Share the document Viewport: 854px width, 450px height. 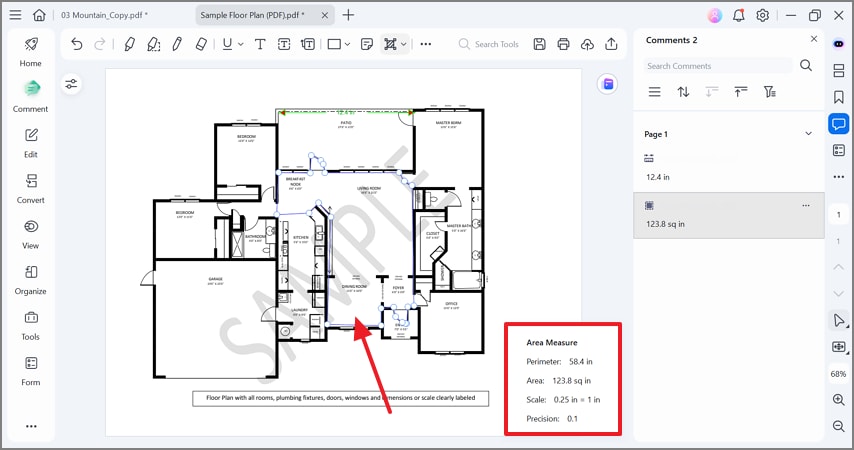coord(611,44)
